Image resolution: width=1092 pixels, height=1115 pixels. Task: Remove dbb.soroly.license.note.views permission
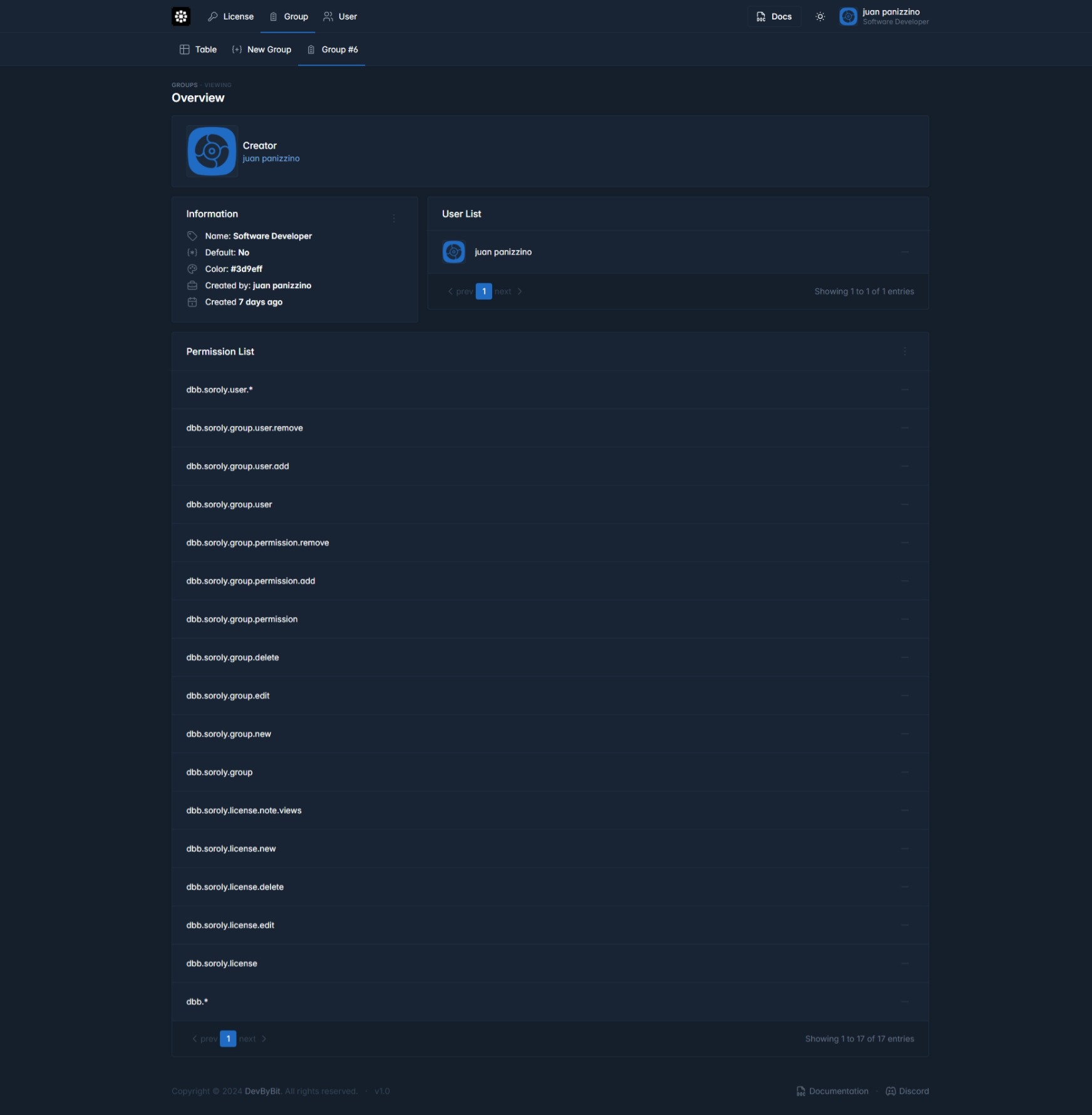pos(905,810)
